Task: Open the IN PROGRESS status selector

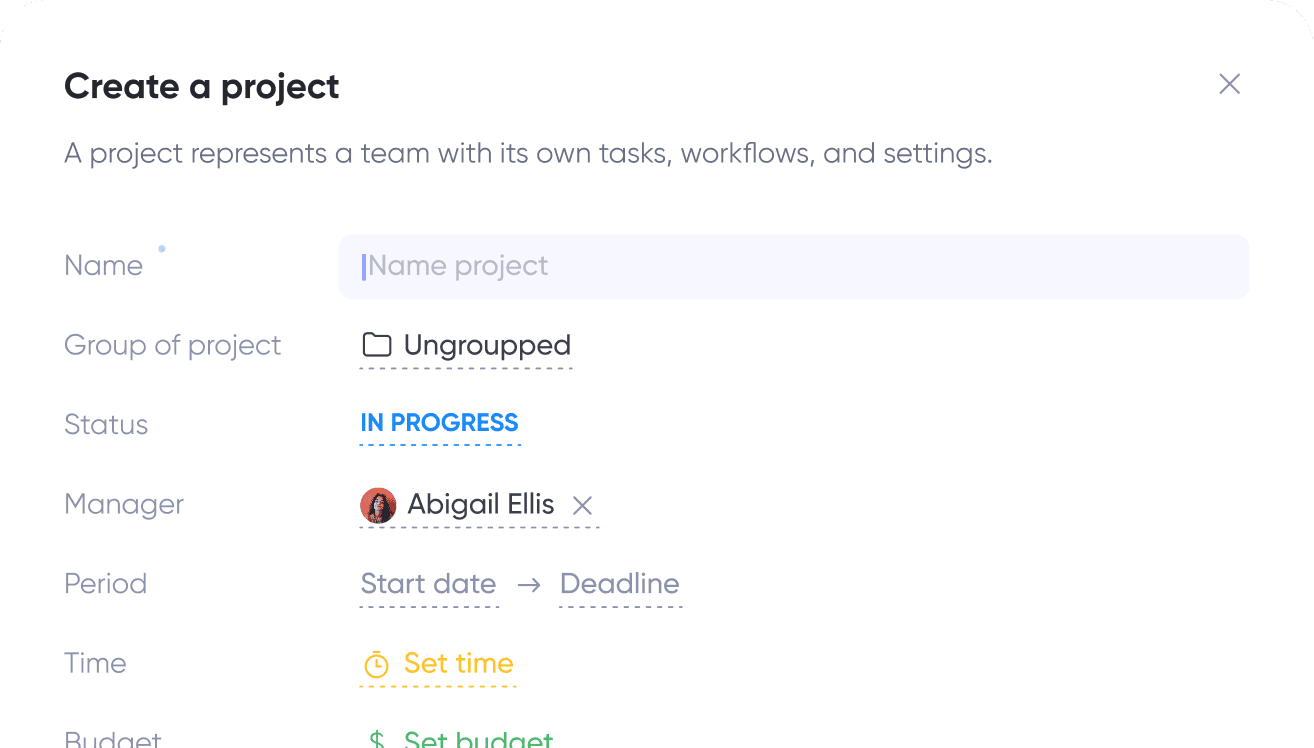Action: (x=439, y=423)
